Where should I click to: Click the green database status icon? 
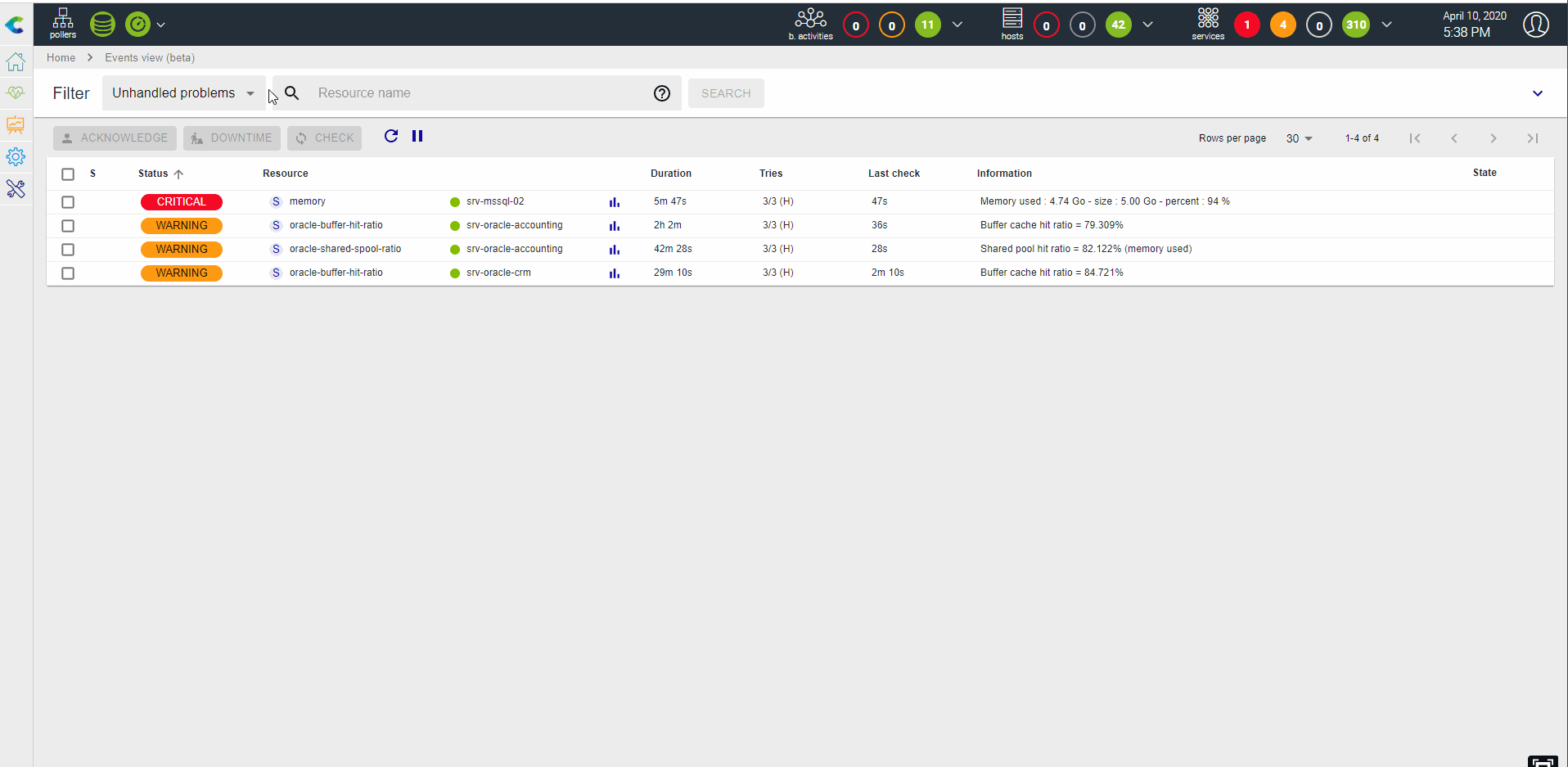pos(102,25)
